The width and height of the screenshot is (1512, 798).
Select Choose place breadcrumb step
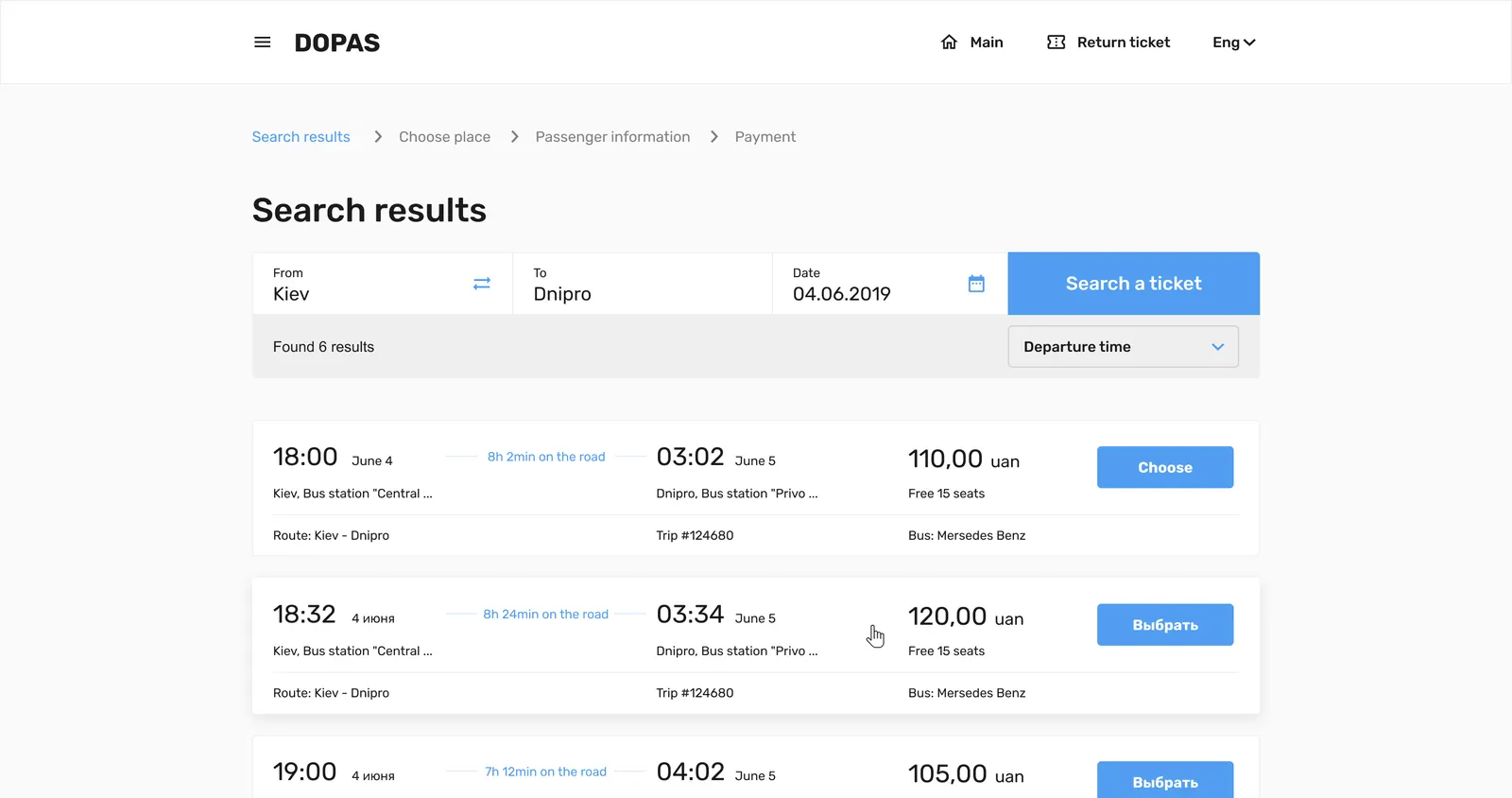click(445, 137)
